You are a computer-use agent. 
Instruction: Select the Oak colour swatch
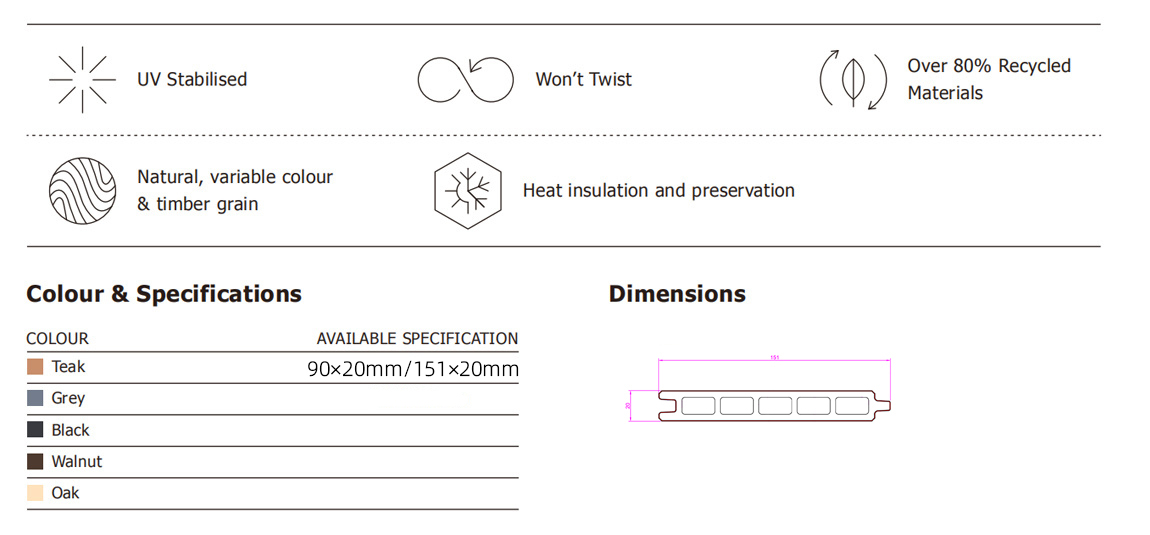click(x=35, y=493)
